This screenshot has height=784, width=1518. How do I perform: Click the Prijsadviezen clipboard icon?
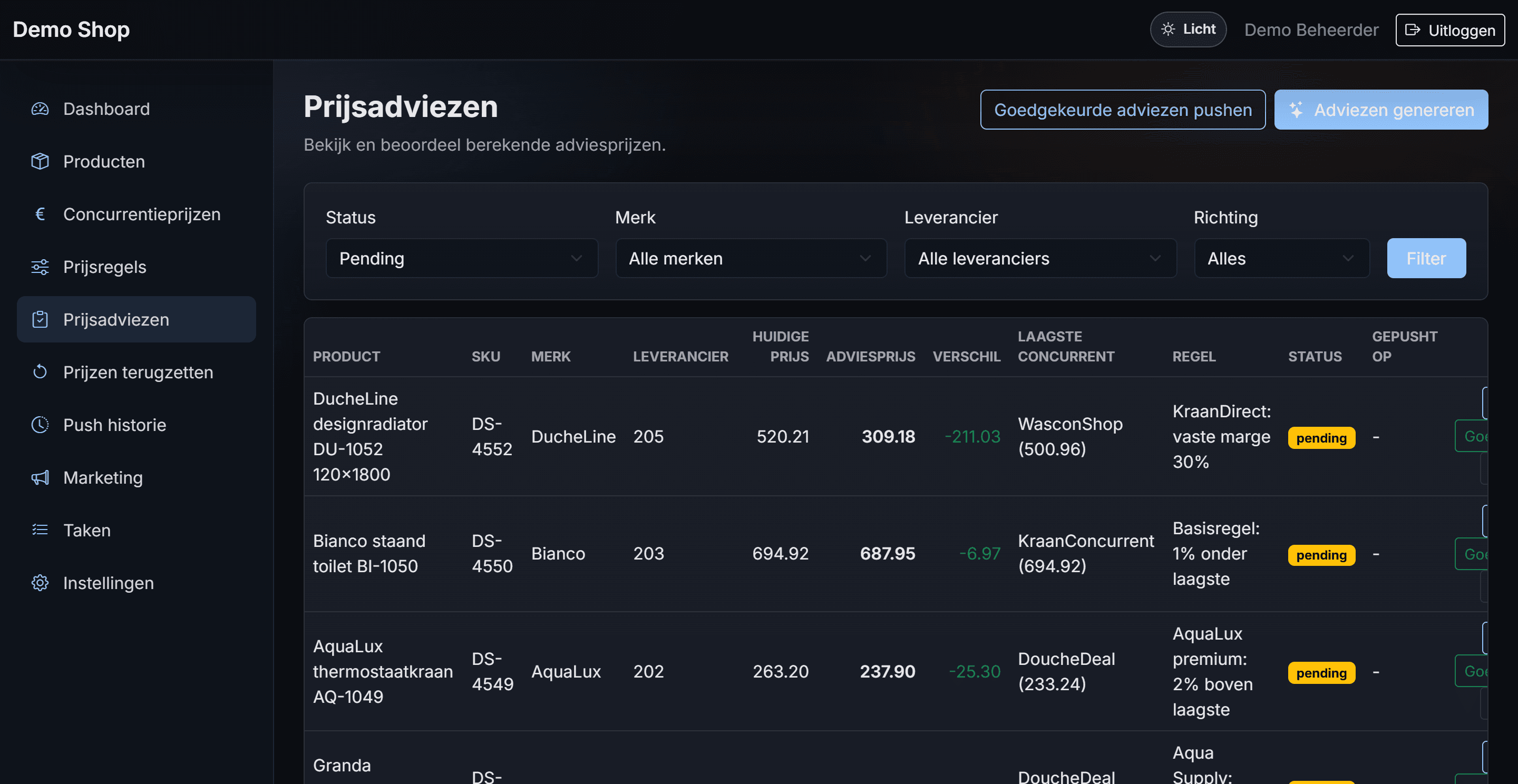point(40,319)
